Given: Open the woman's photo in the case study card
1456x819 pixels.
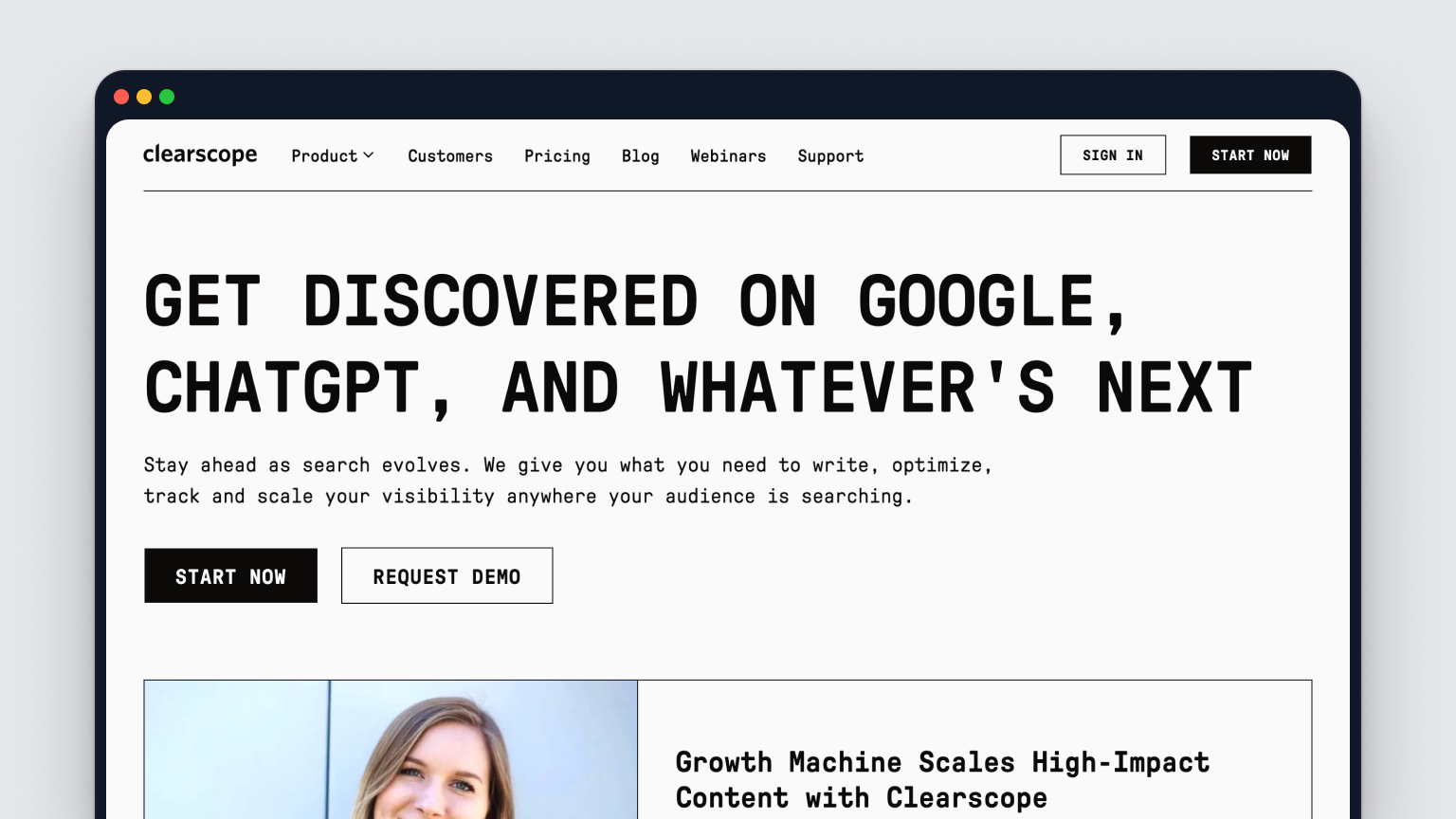Looking at the screenshot, I should point(391,754).
